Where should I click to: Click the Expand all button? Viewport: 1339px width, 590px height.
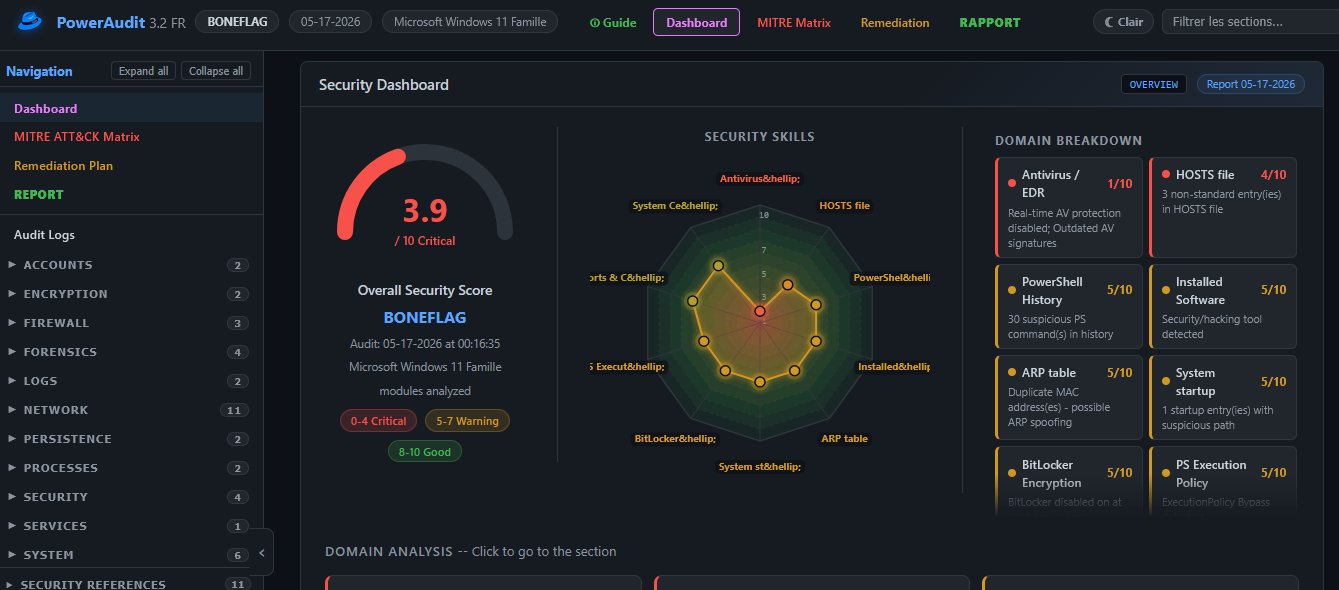[143, 71]
